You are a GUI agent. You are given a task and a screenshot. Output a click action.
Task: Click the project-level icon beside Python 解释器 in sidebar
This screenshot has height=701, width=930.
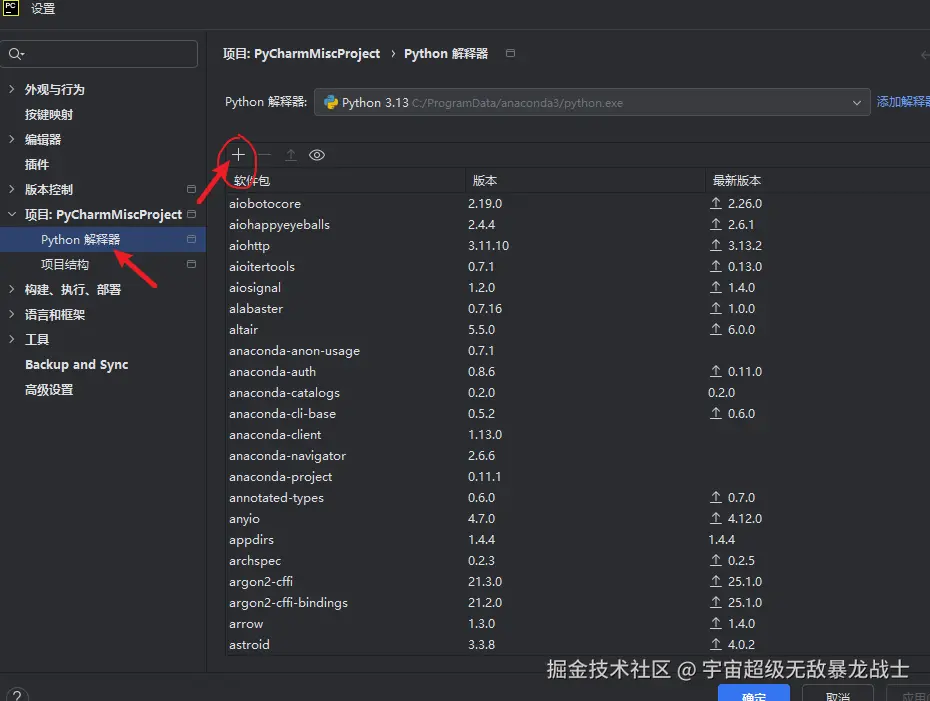(x=191, y=239)
